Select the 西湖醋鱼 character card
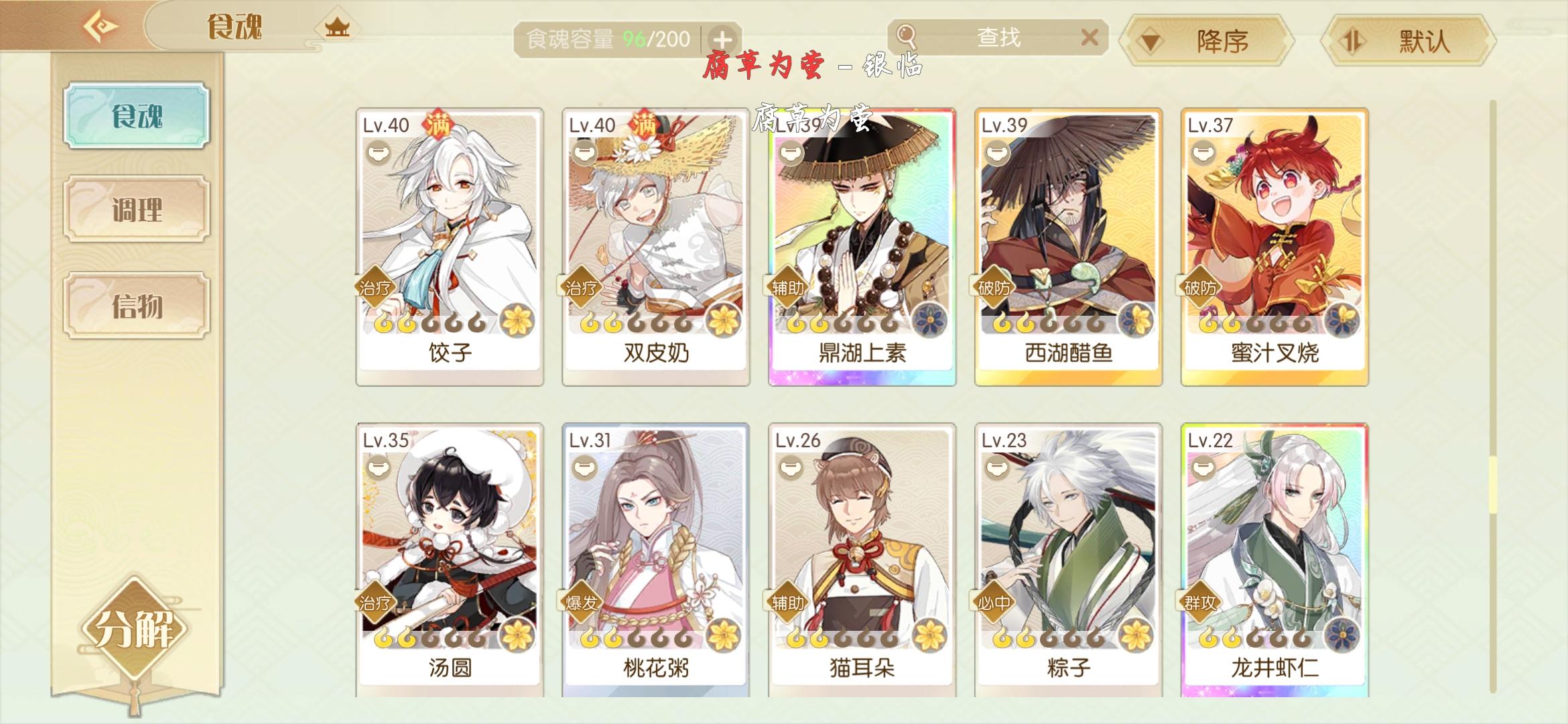Viewport: 1568px width, 724px height. tap(1068, 247)
